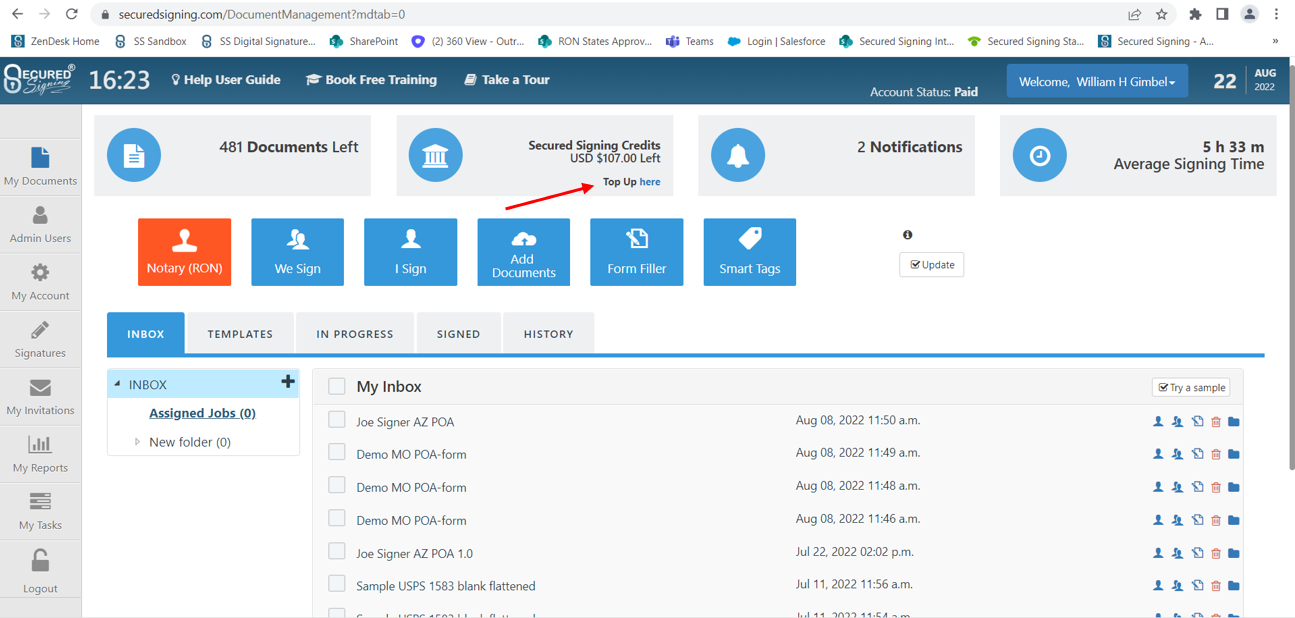
Task: Open Admin Users in the sidebar
Action: click(x=40, y=224)
